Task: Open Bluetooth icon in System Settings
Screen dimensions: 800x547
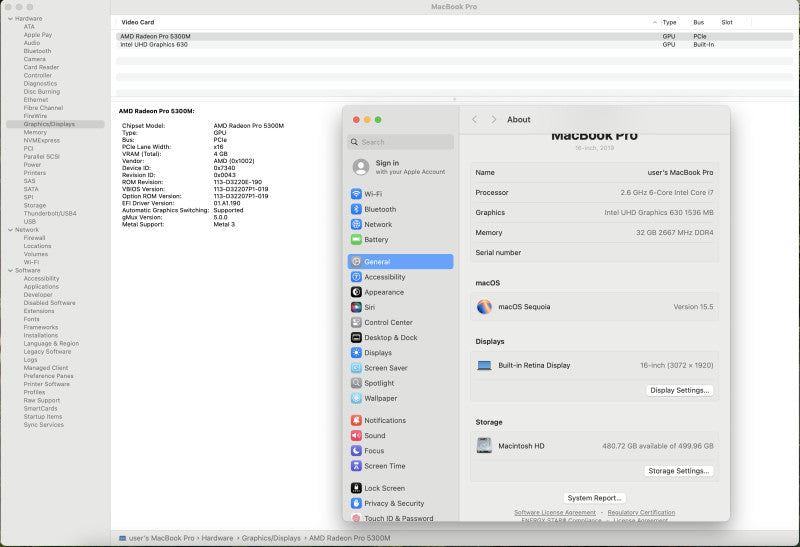Action: tap(356, 209)
